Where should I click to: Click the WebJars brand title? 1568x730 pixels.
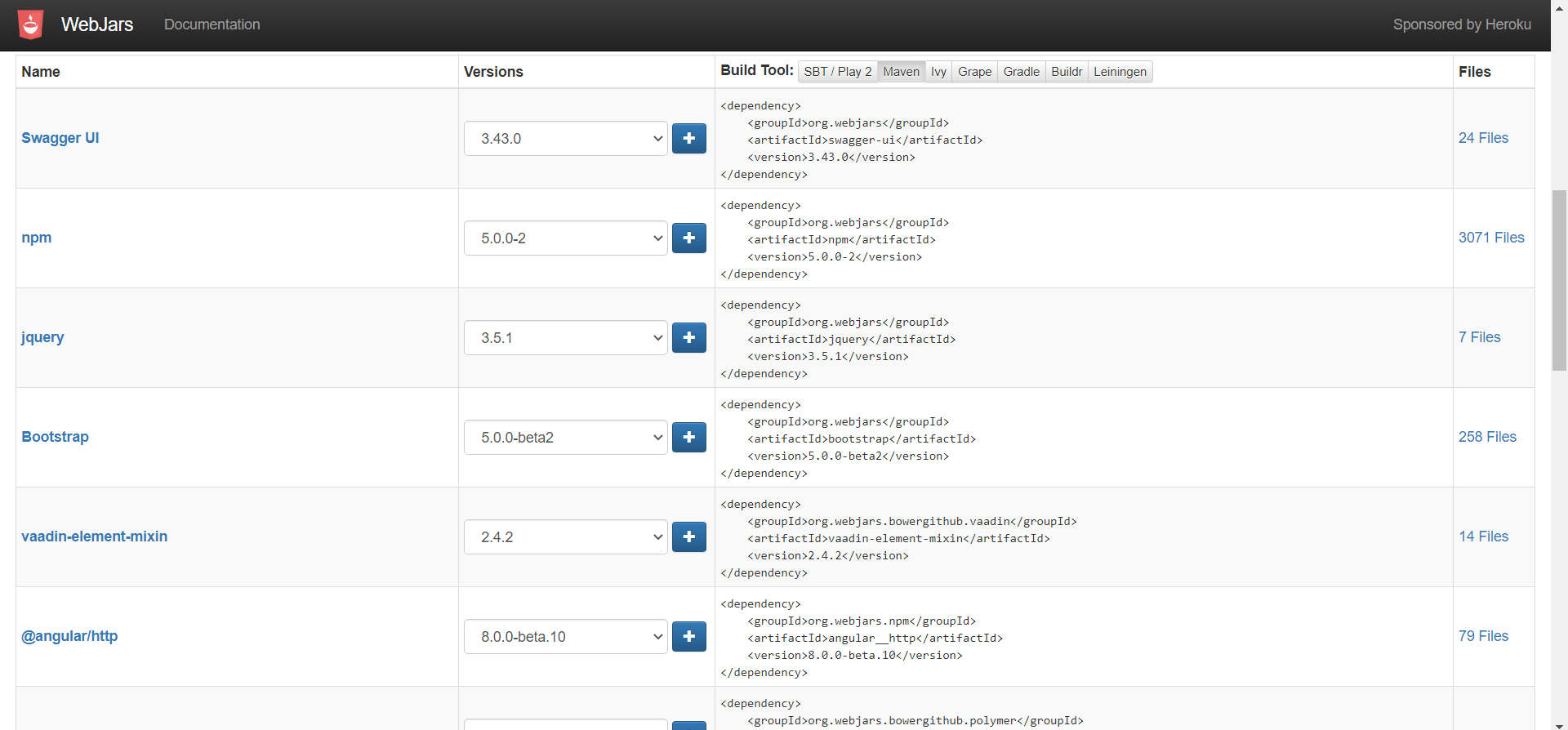click(97, 24)
